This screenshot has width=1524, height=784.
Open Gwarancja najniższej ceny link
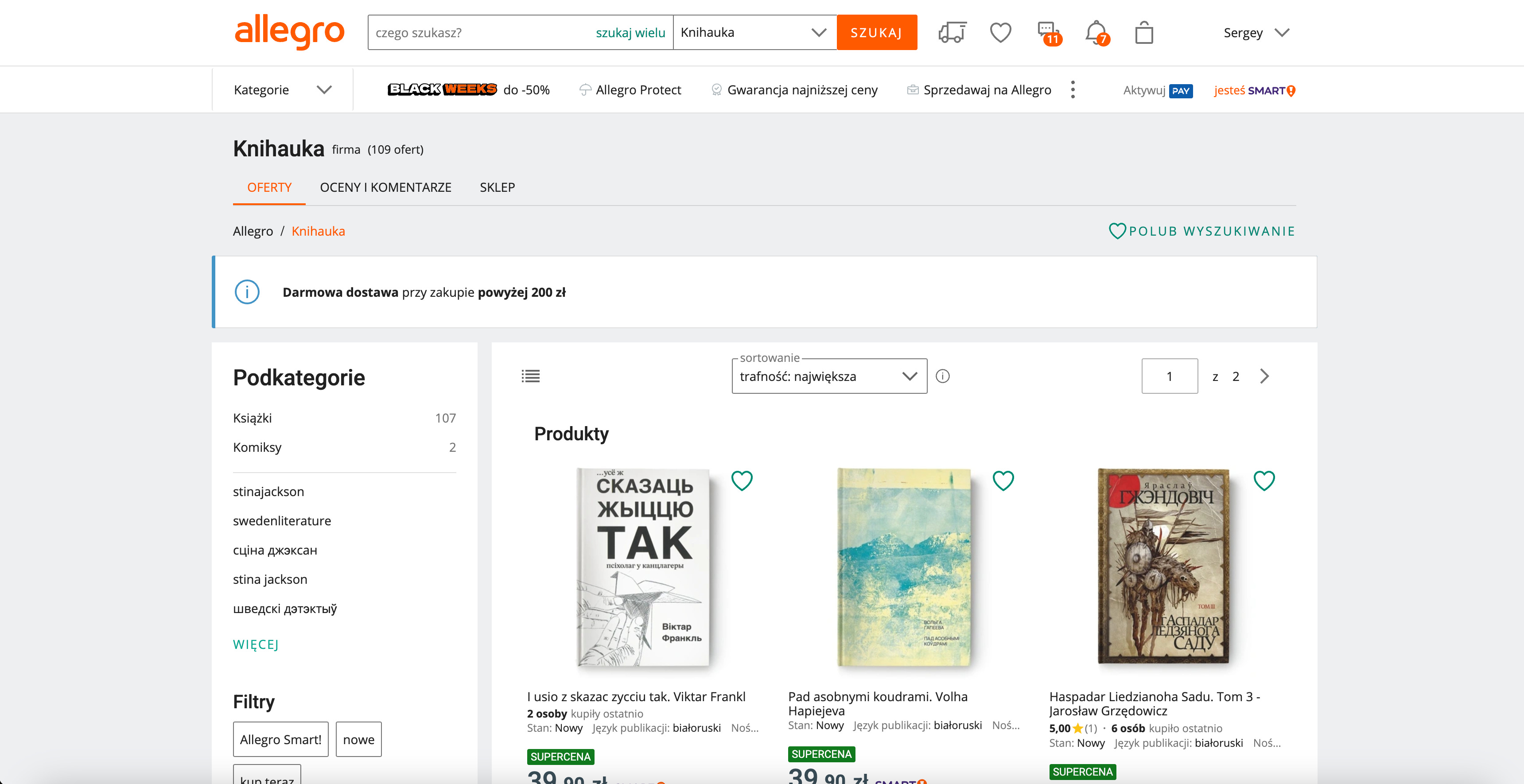794,90
